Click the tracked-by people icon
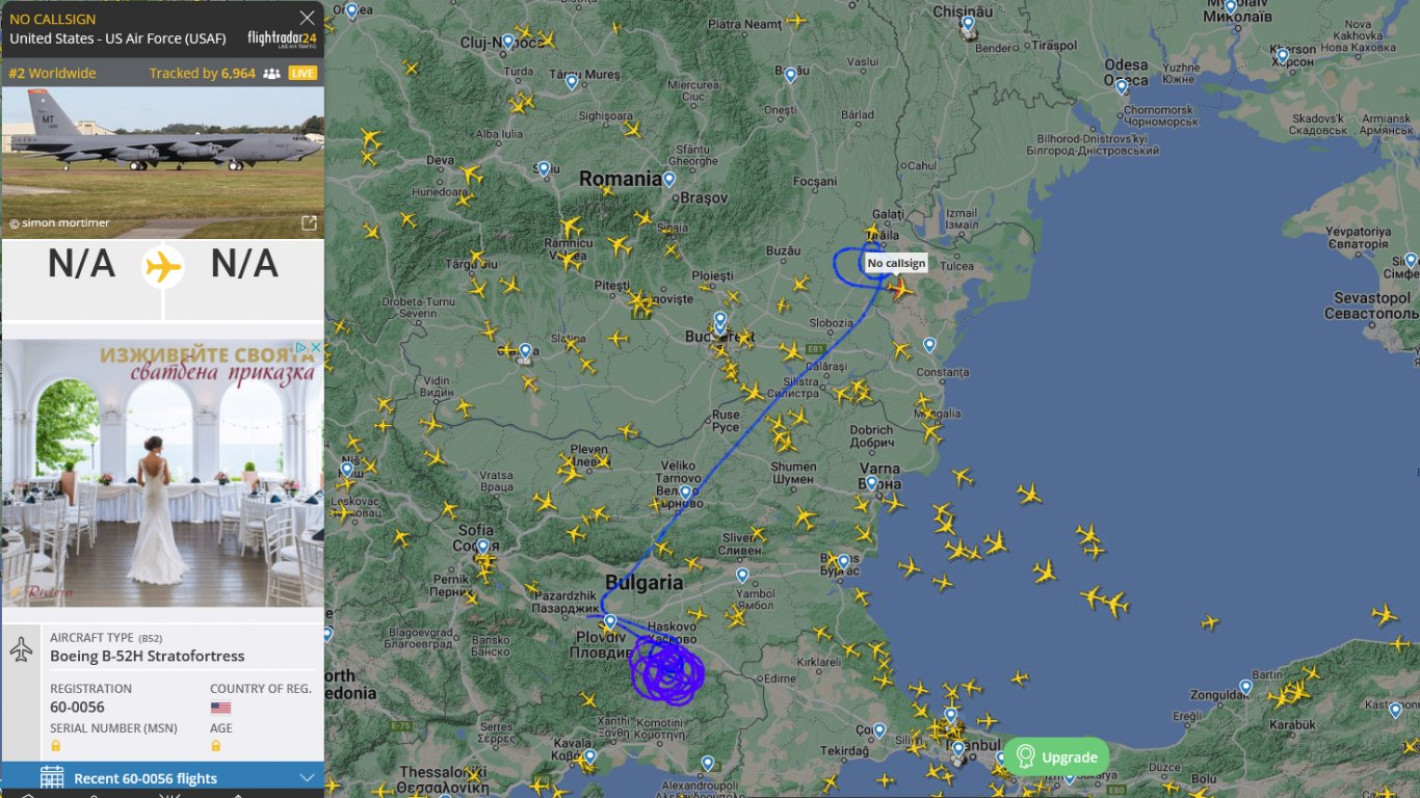1420x798 pixels. (271, 73)
